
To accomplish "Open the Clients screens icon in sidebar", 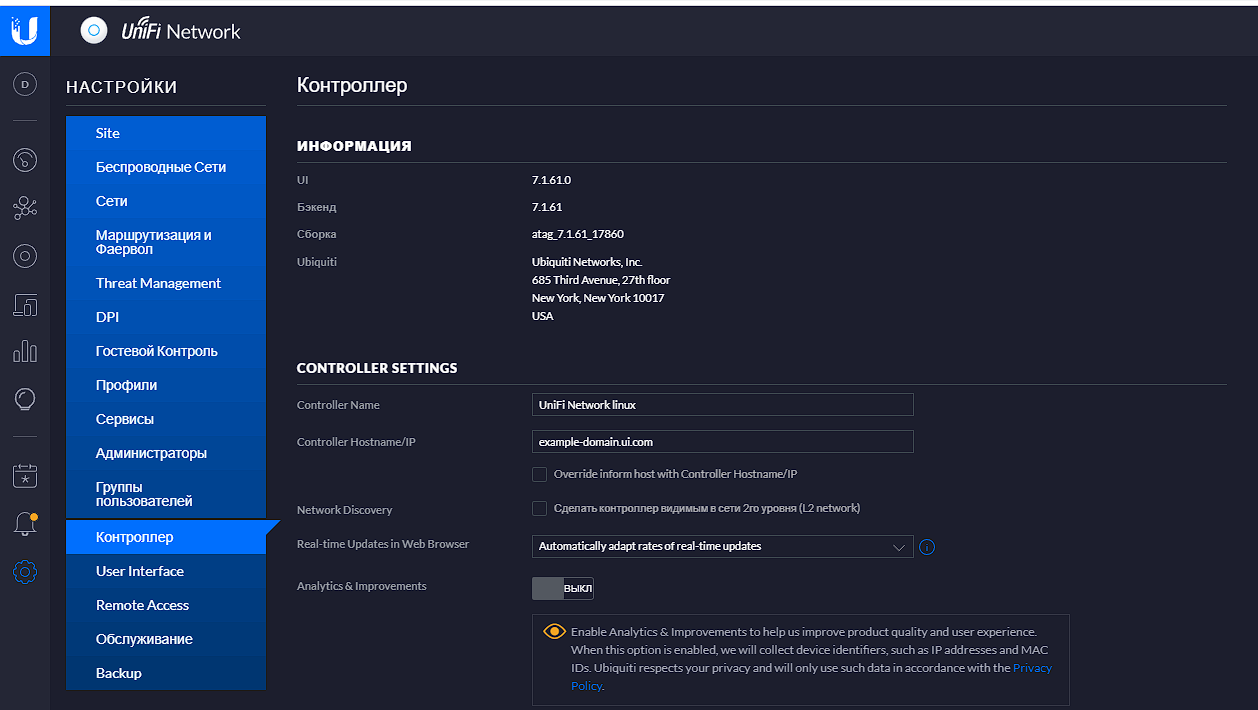I will (x=25, y=304).
